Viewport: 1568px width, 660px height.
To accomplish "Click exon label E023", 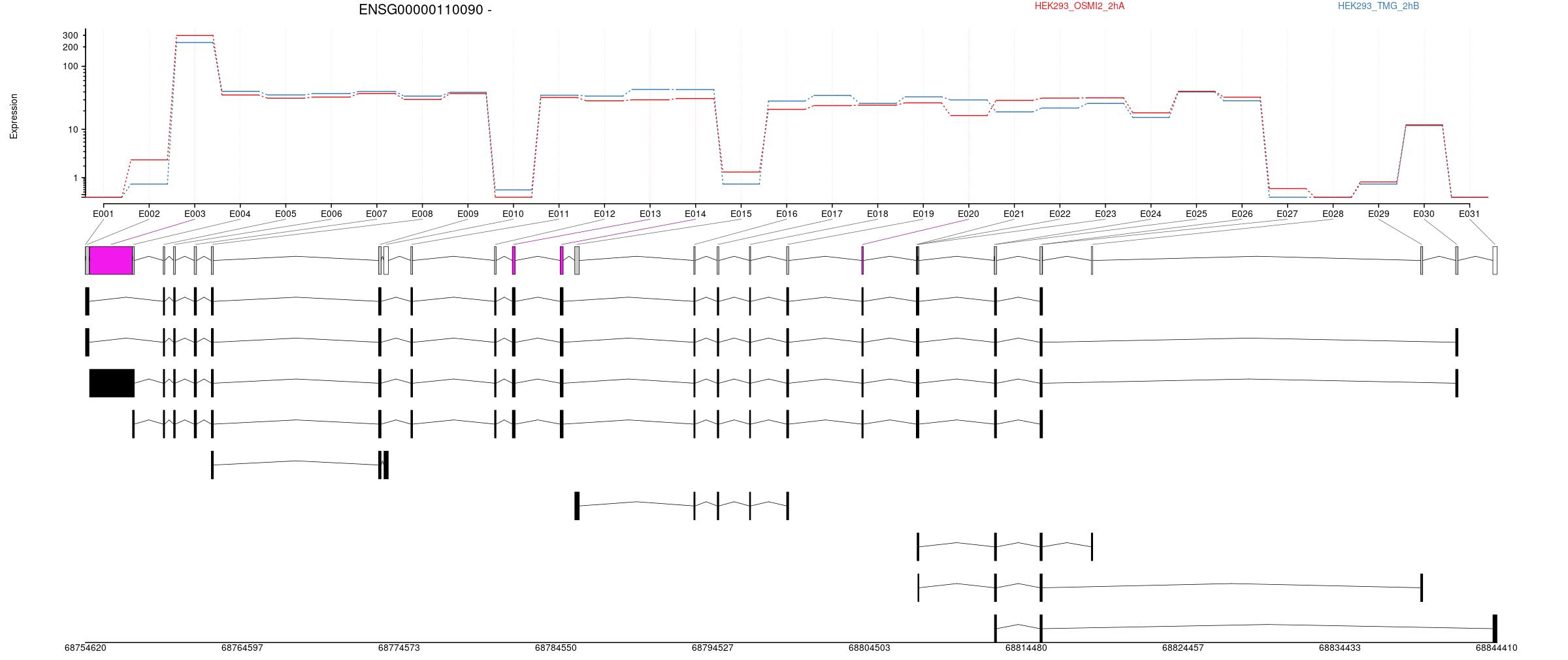I will (x=1105, y=214).
